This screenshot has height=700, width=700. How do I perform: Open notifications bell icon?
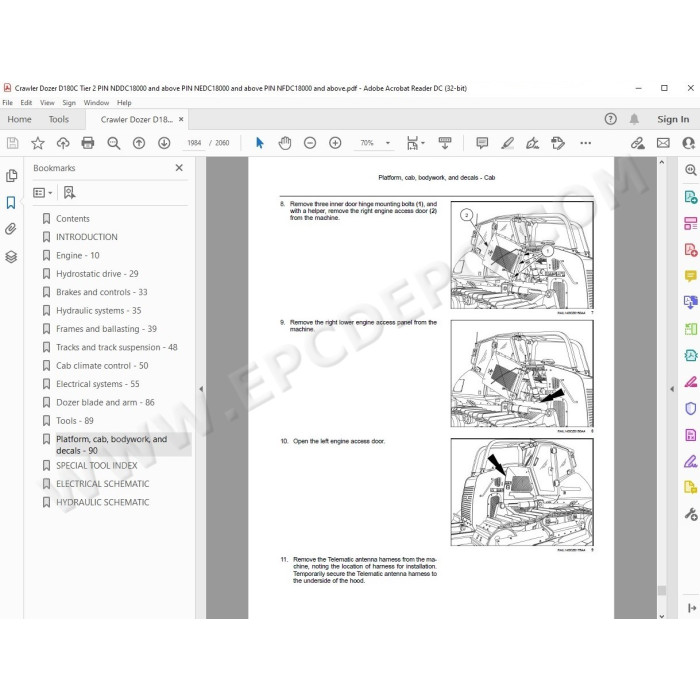[634, 119]
